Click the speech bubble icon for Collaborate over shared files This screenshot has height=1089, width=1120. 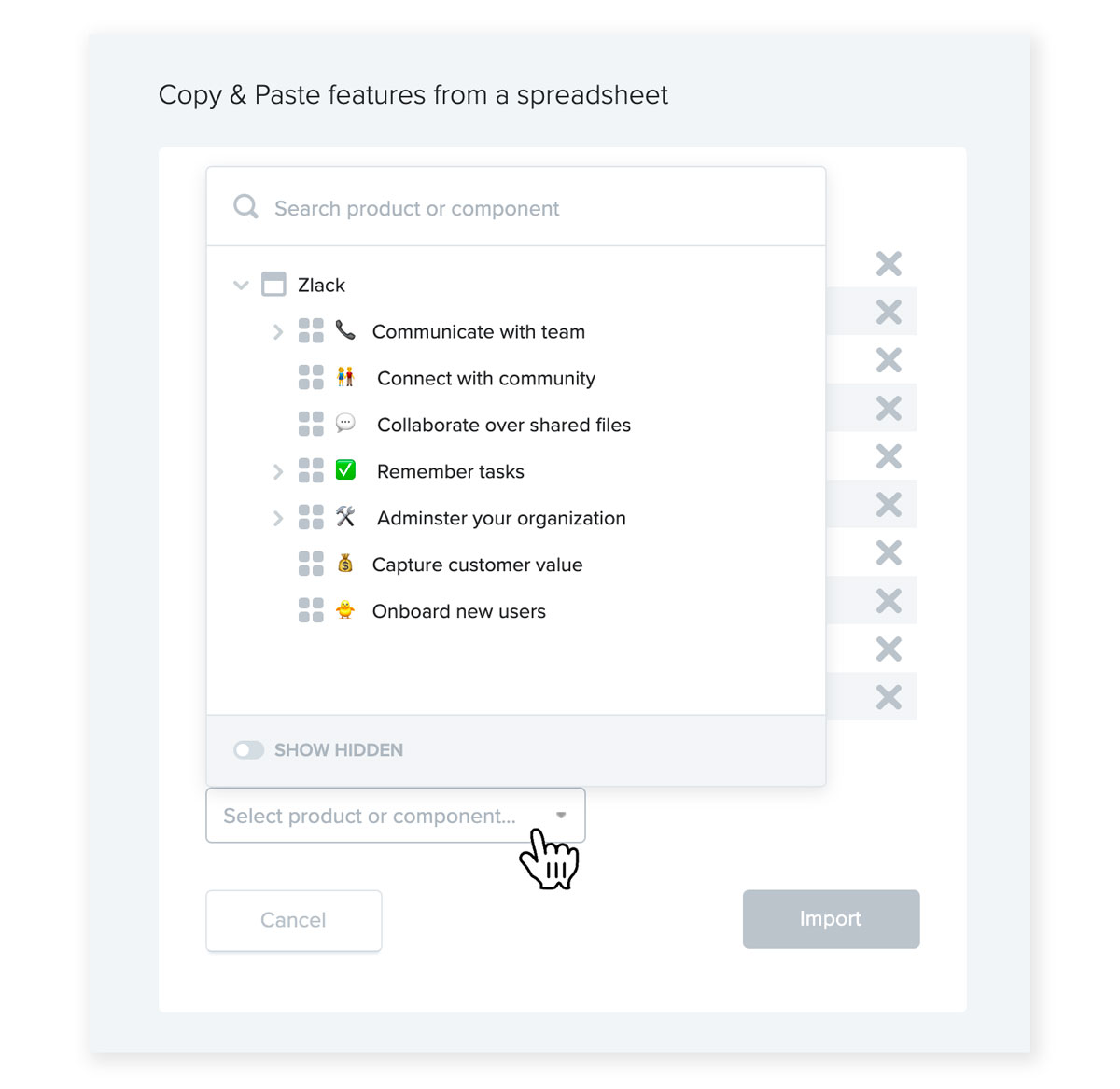pyautogui.click(x=345, y=423)
